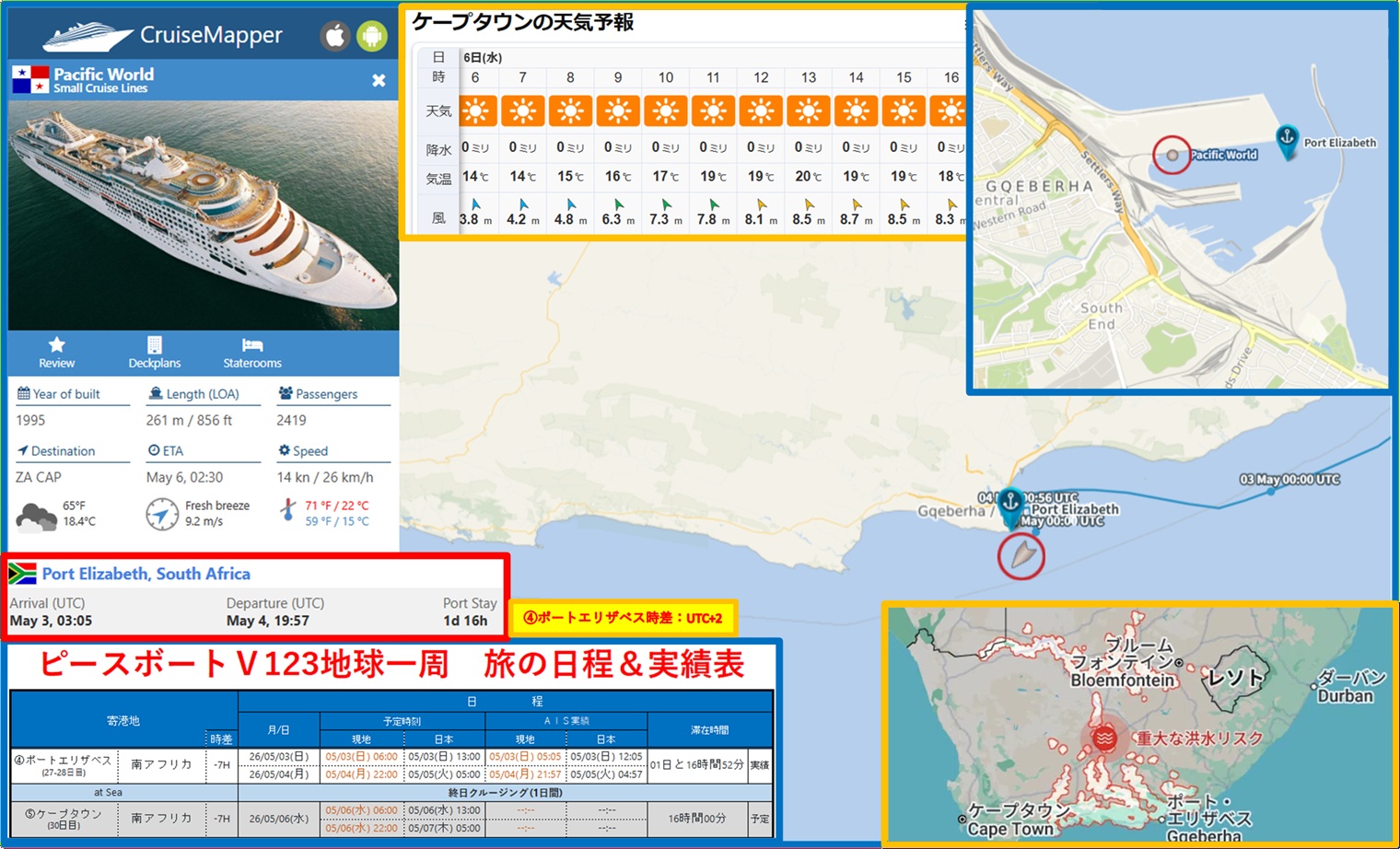Click the wind compass icon beside Fresh breeze
The image size is (1400, 849).
(x=162, y=514)
